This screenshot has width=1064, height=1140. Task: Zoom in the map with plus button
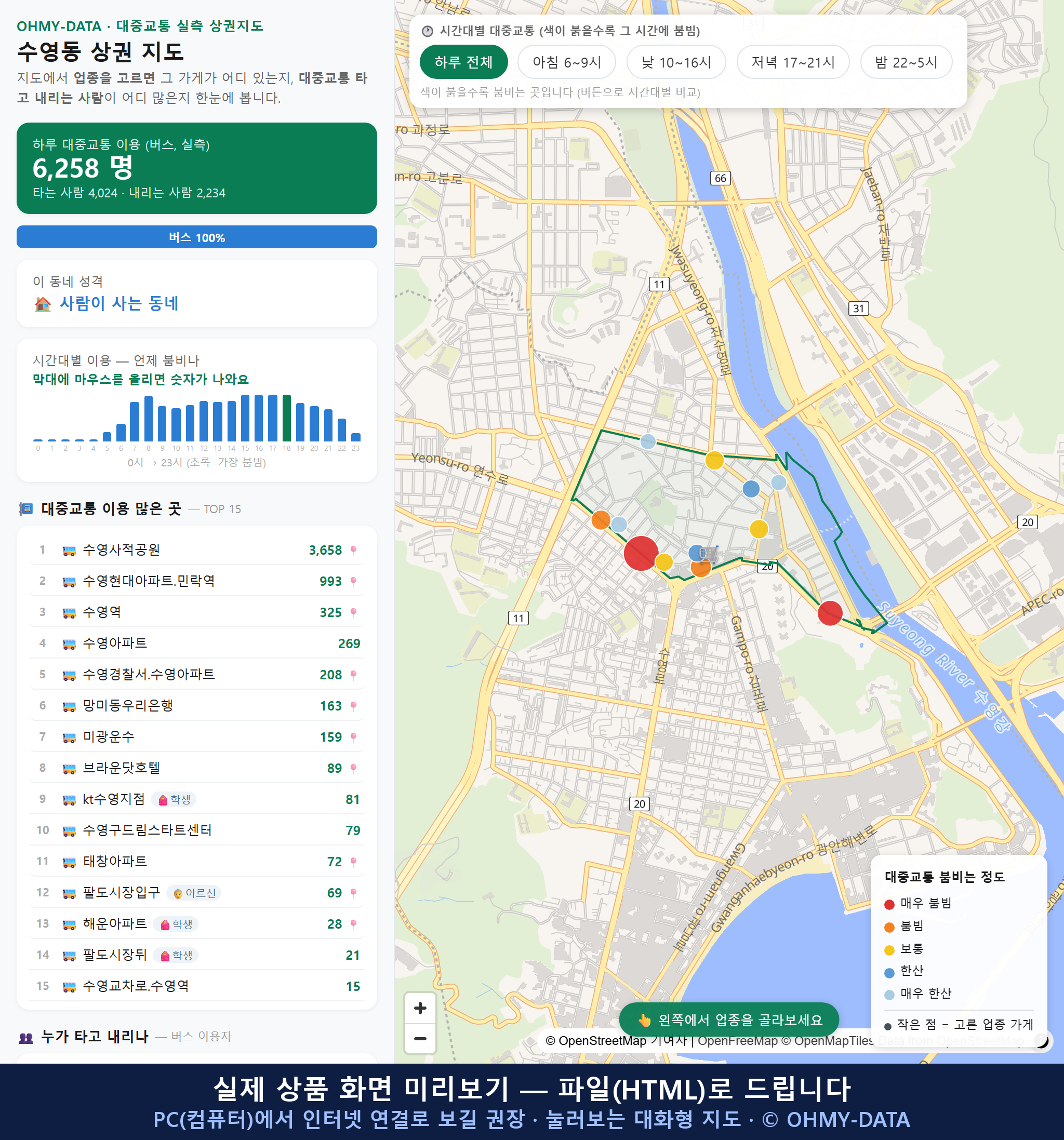(x=420, y=1008)
